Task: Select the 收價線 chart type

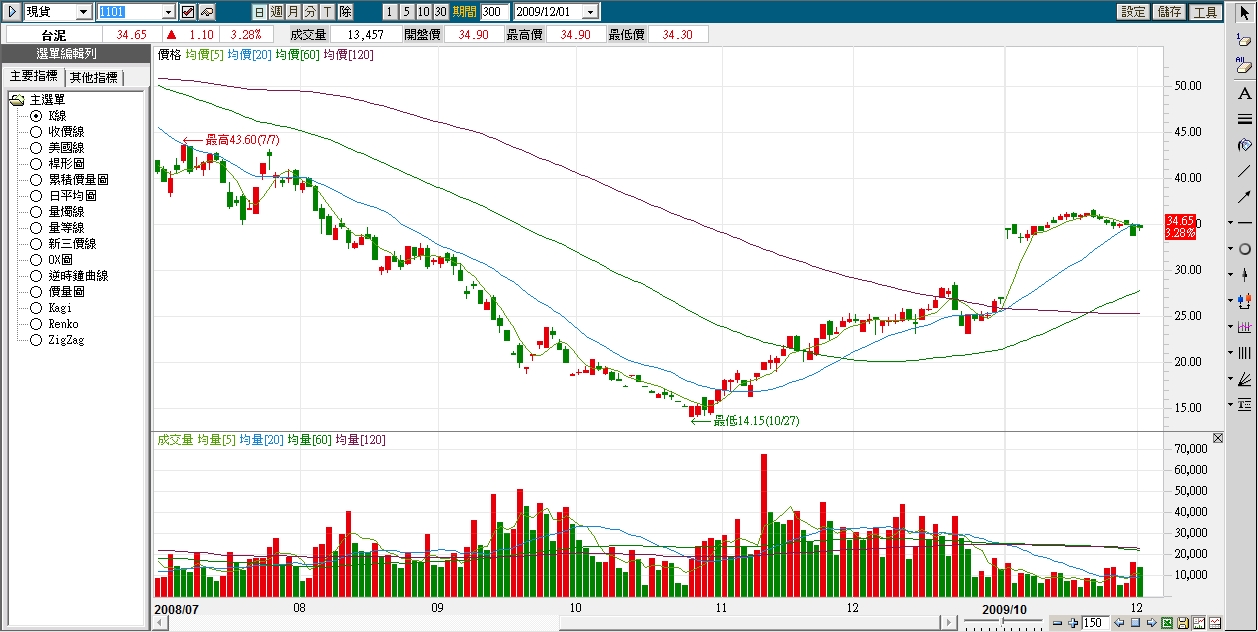Action: 37,132
